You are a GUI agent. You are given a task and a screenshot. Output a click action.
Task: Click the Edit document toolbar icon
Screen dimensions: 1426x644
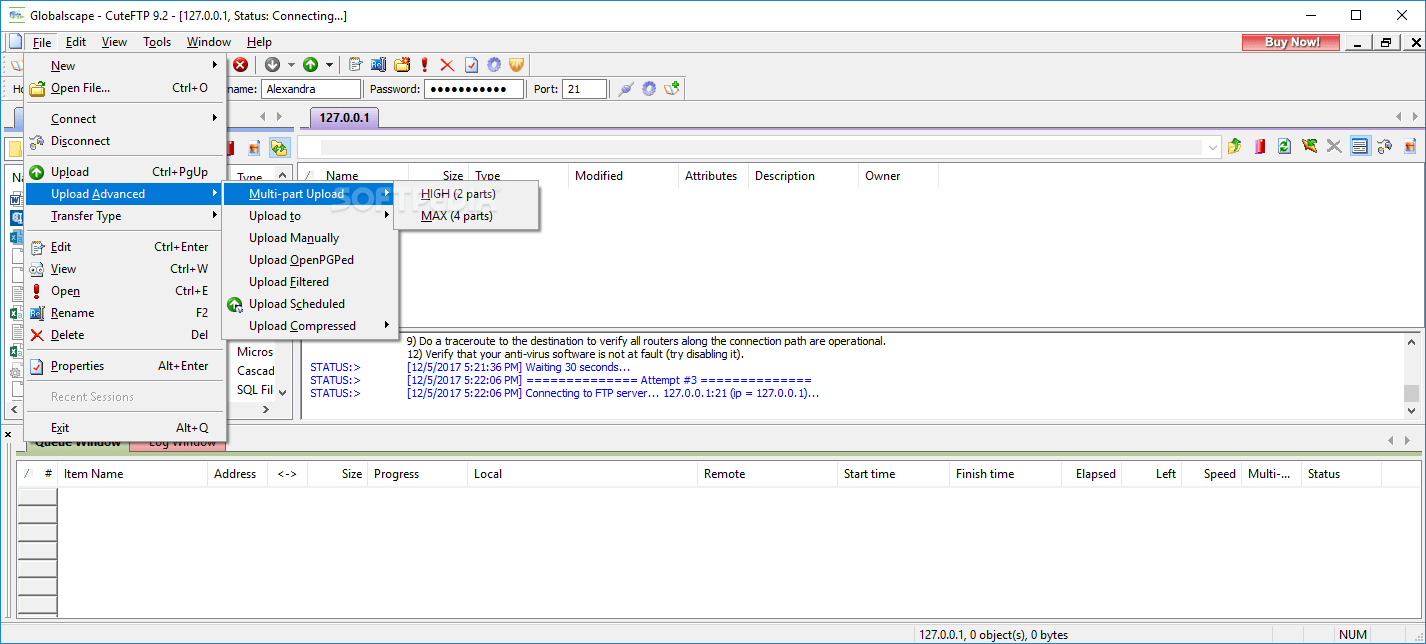coord(355,65)
